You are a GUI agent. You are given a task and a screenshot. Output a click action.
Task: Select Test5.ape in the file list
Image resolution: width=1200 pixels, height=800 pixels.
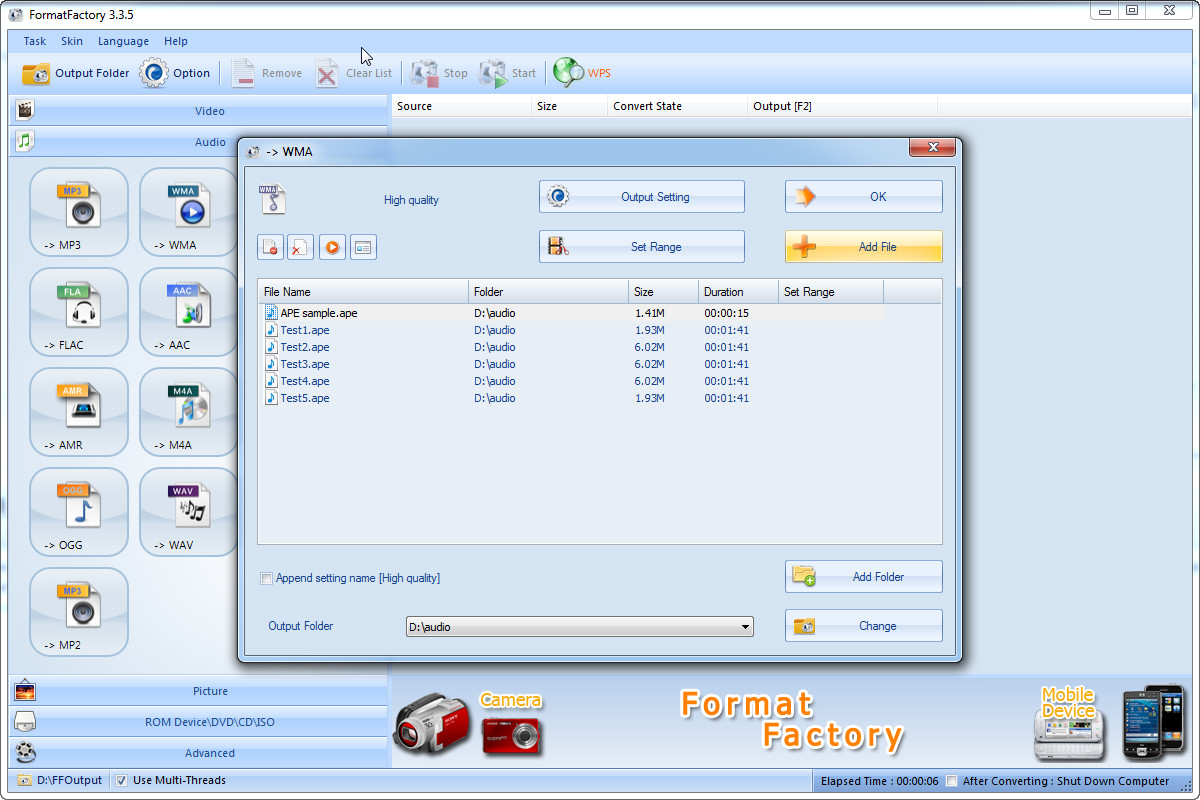coord(571,398)
